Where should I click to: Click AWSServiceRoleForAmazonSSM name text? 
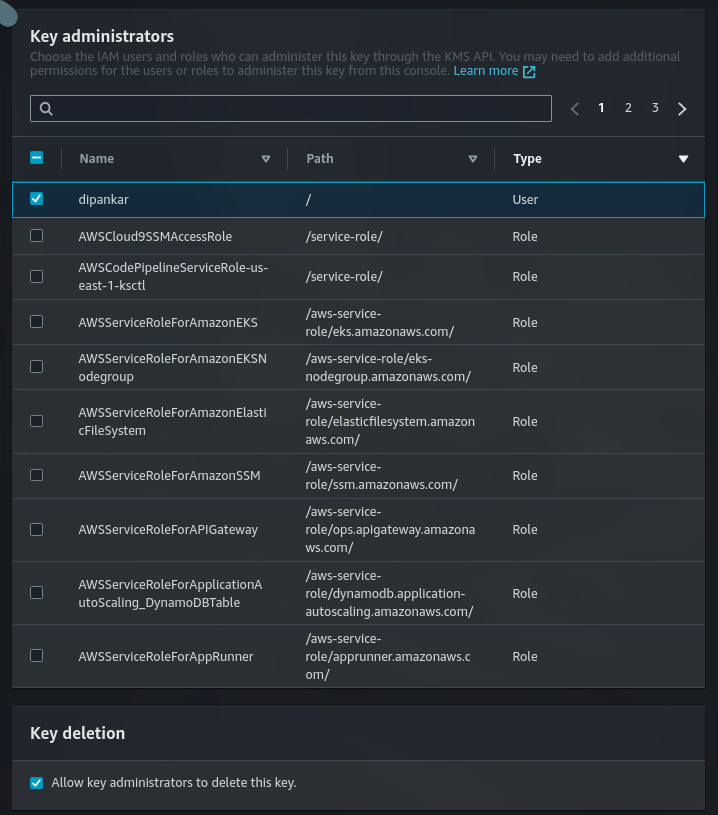pos(169,476)
